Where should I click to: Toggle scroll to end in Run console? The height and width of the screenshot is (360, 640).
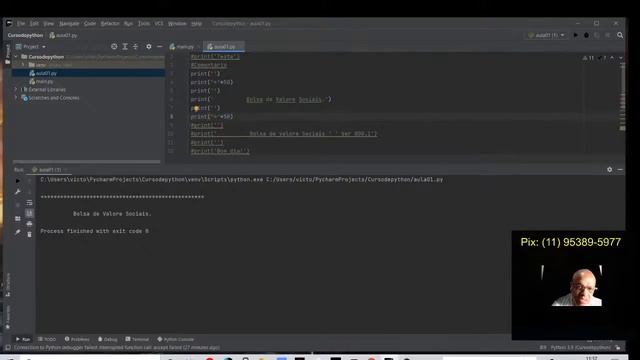(29, 213)
